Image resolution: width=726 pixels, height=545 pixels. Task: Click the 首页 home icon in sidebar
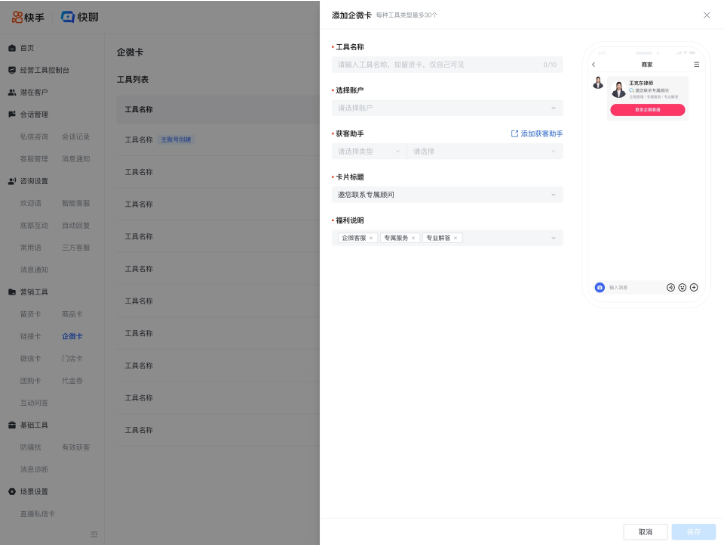click(x=12, y=48)
